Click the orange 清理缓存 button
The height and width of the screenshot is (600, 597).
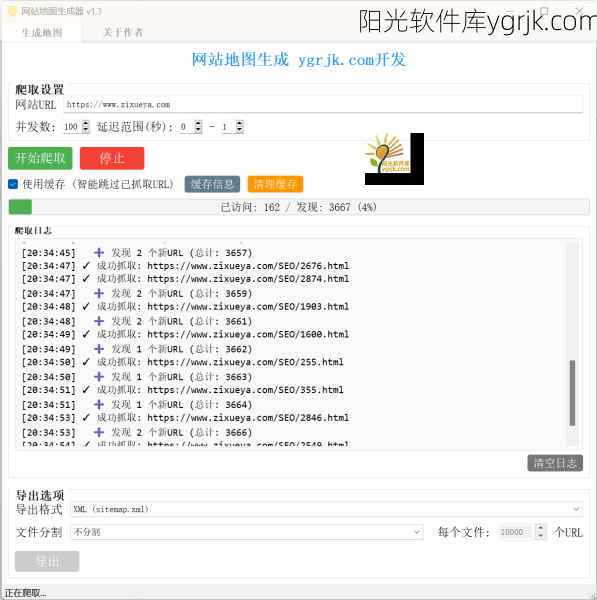click(275, 184)
